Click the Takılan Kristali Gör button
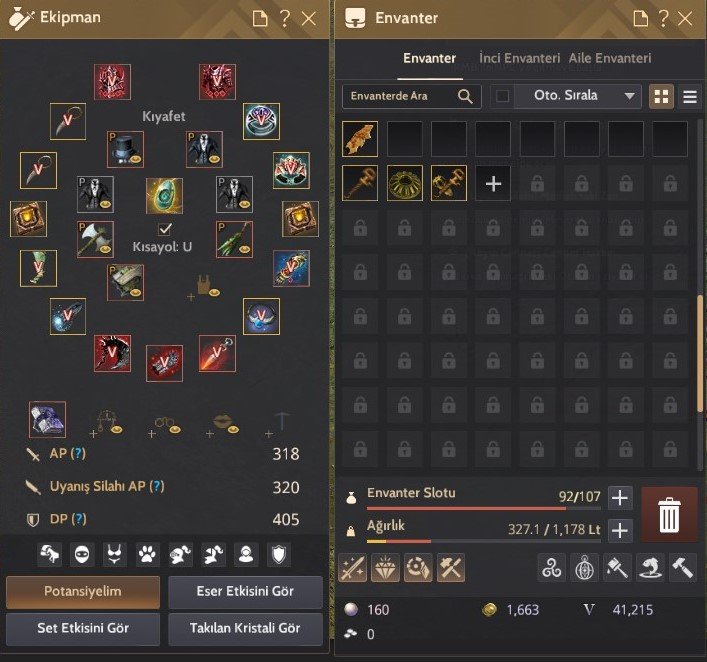707x662 pixels. [245, 628]
